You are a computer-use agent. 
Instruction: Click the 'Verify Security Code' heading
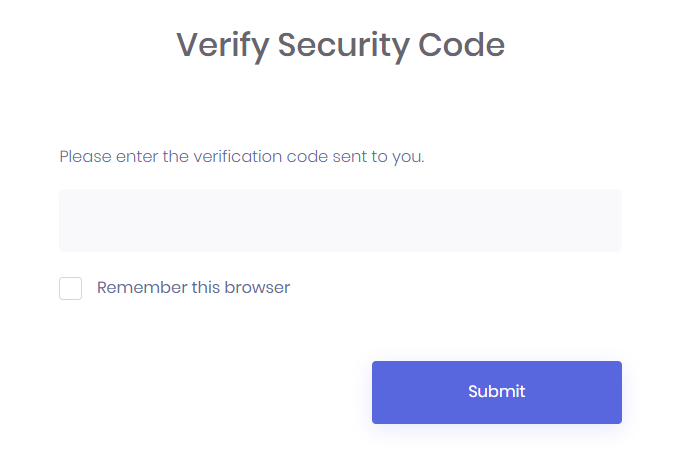(x=341, y=45)
